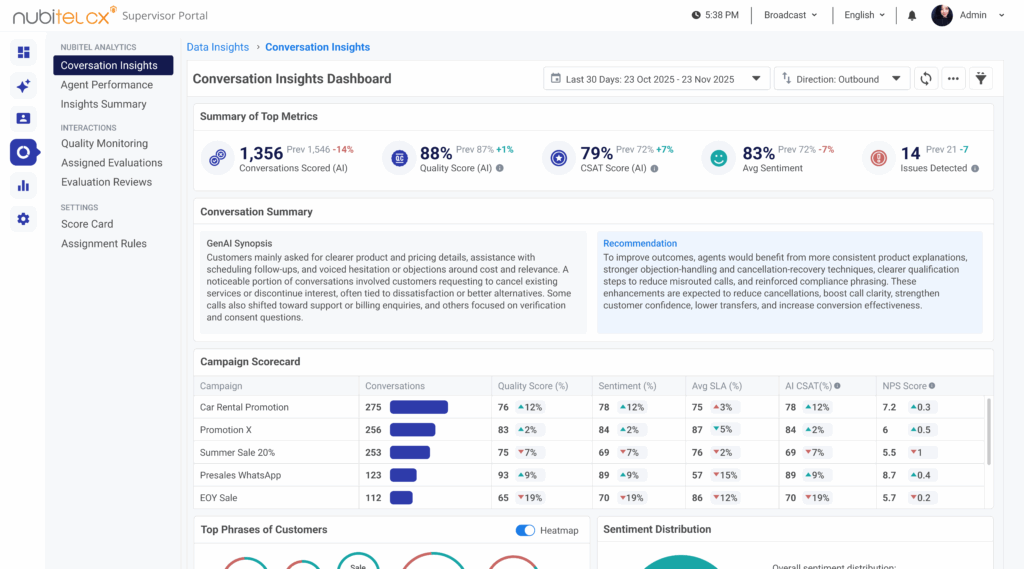
Task: Open Assigned Evaluations in sidebar
Action: point(112,163)
